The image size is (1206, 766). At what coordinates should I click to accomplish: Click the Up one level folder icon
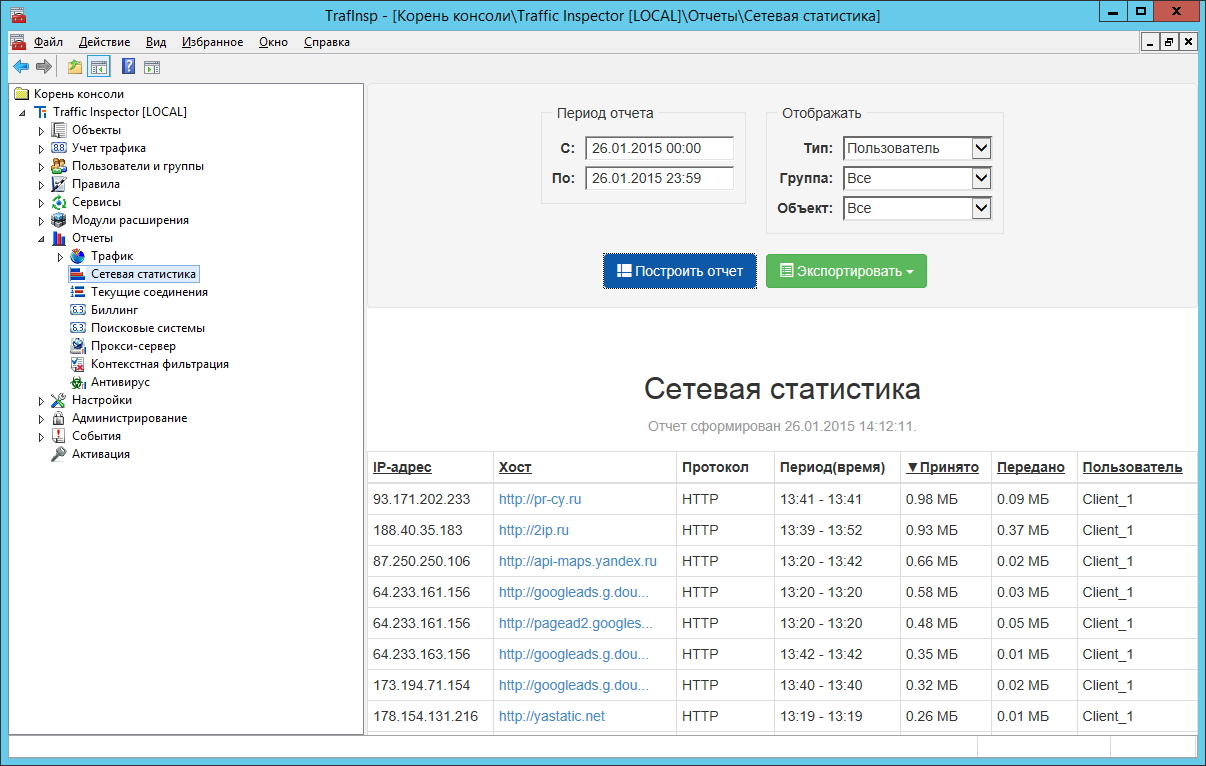[75, 67]
